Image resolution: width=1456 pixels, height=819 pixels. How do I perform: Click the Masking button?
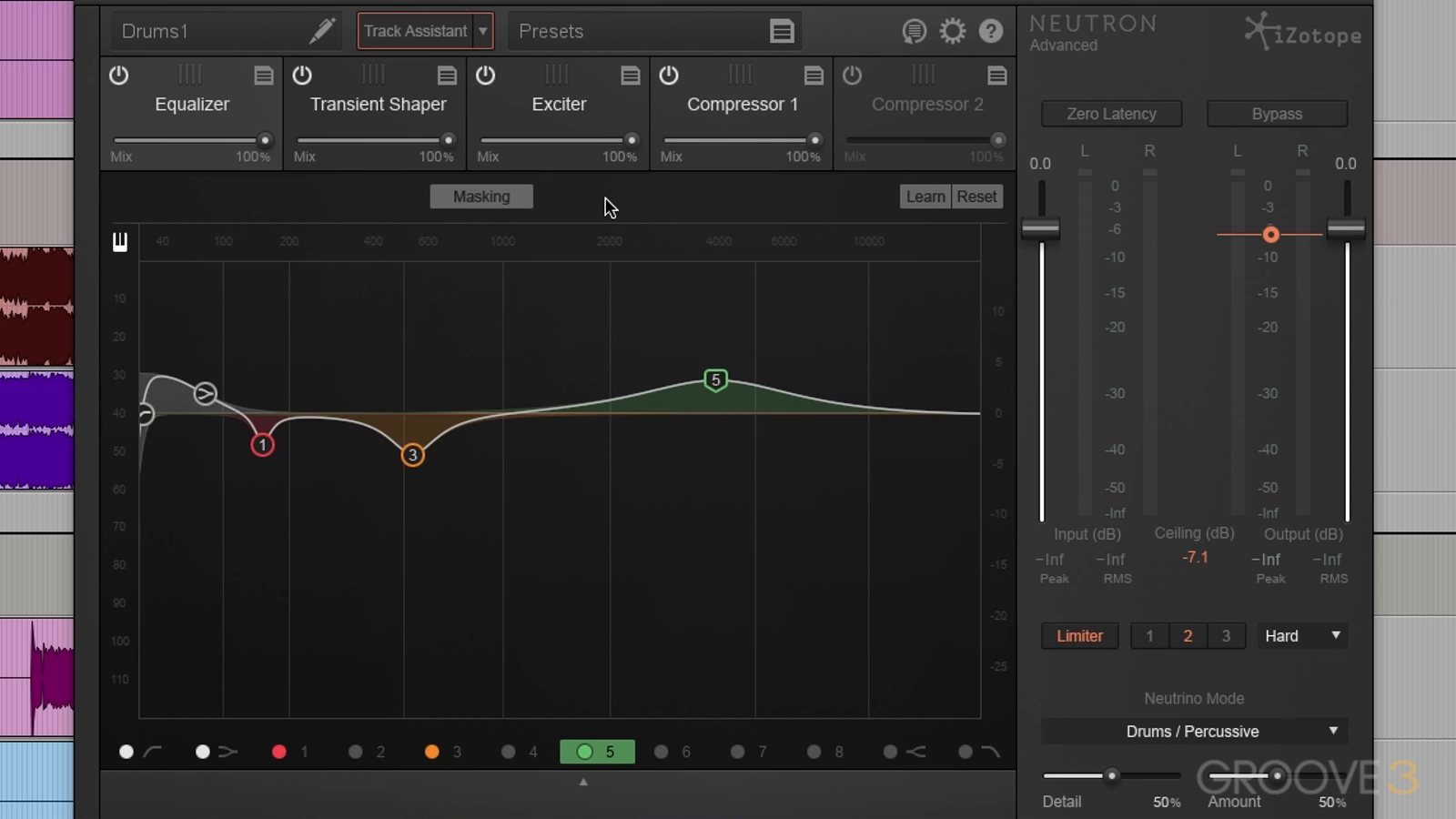point(481,197)
